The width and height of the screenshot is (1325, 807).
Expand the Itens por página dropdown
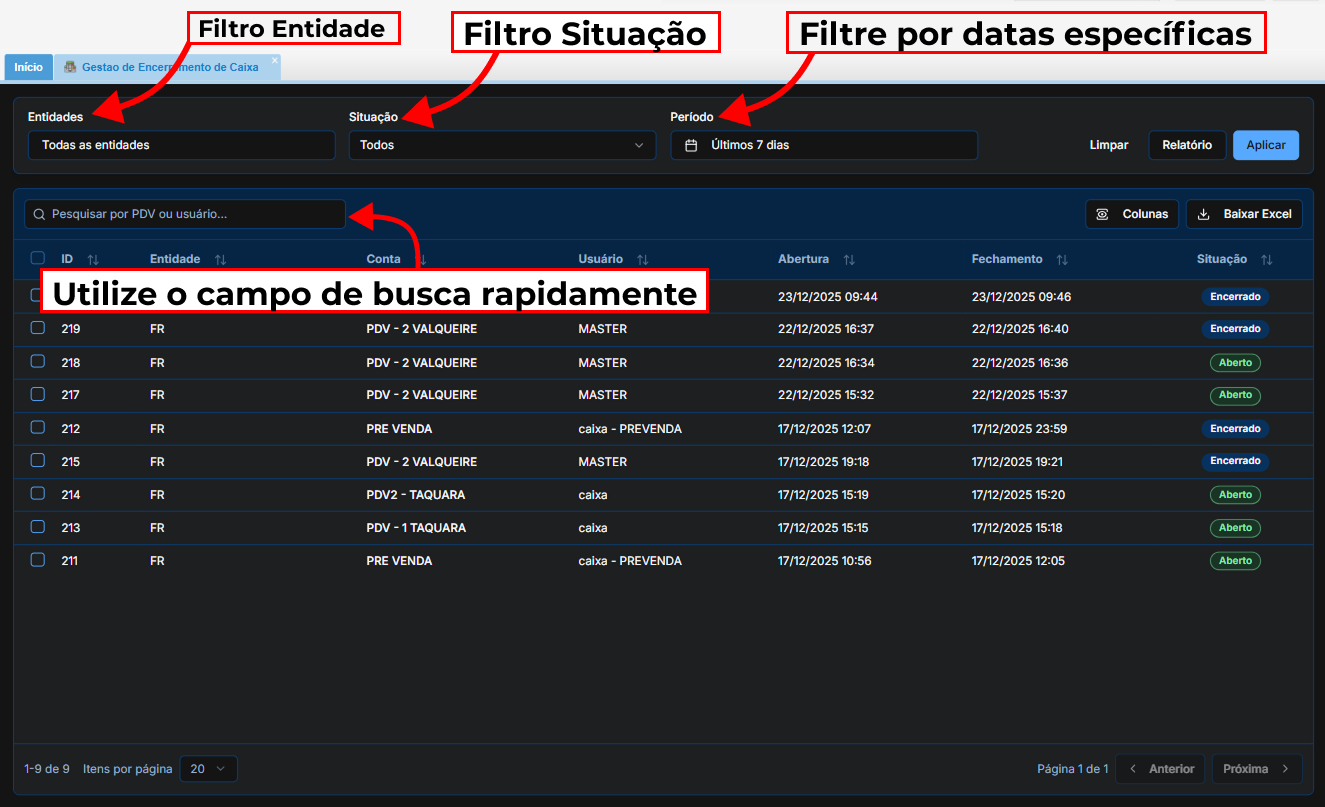(x=208, y=769)
